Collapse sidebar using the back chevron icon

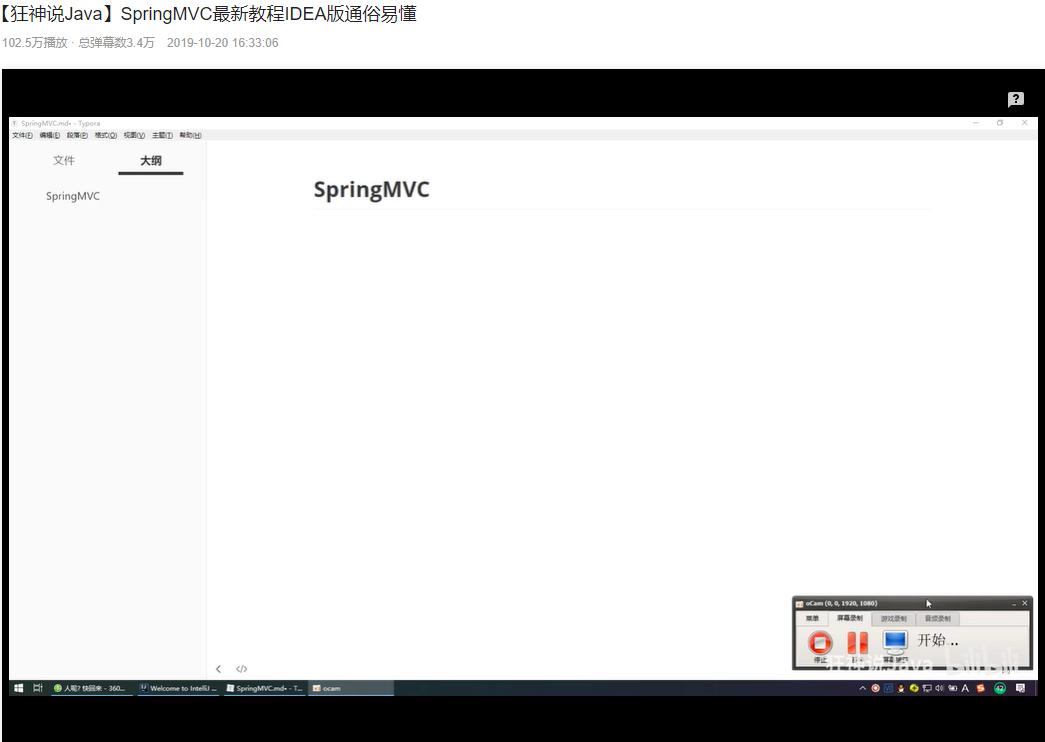pos(219,669)
